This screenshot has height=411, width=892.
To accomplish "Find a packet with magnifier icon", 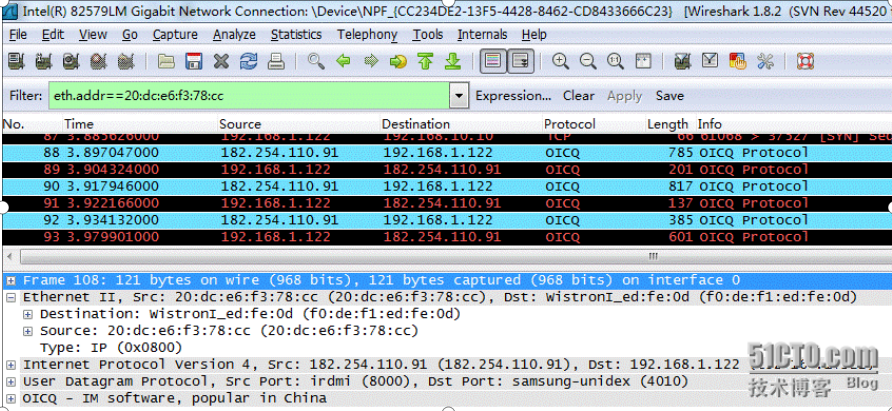I will [x=316, y=61].
